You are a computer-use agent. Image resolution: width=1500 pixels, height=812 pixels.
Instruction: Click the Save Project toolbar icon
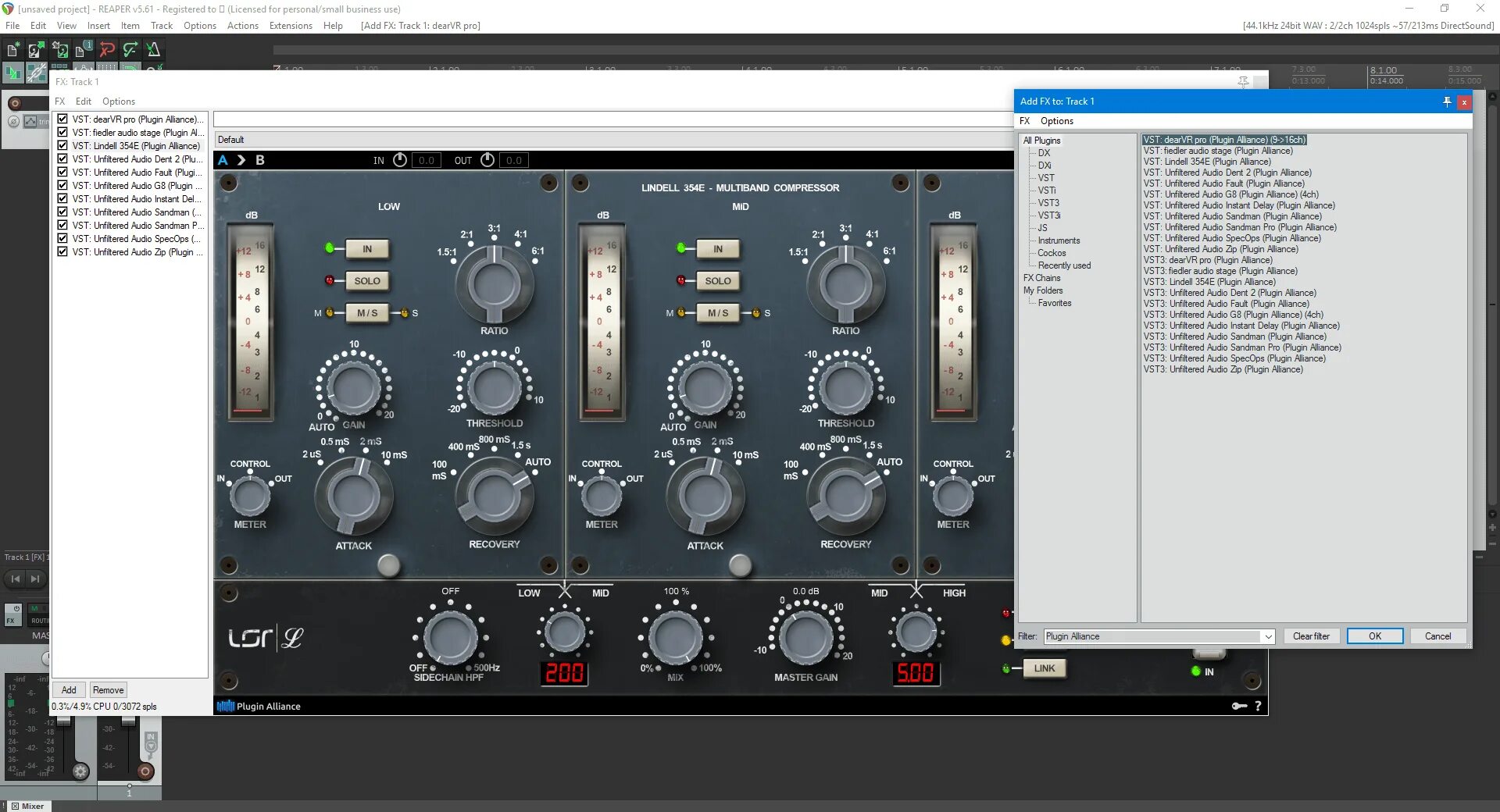point(59,50)
